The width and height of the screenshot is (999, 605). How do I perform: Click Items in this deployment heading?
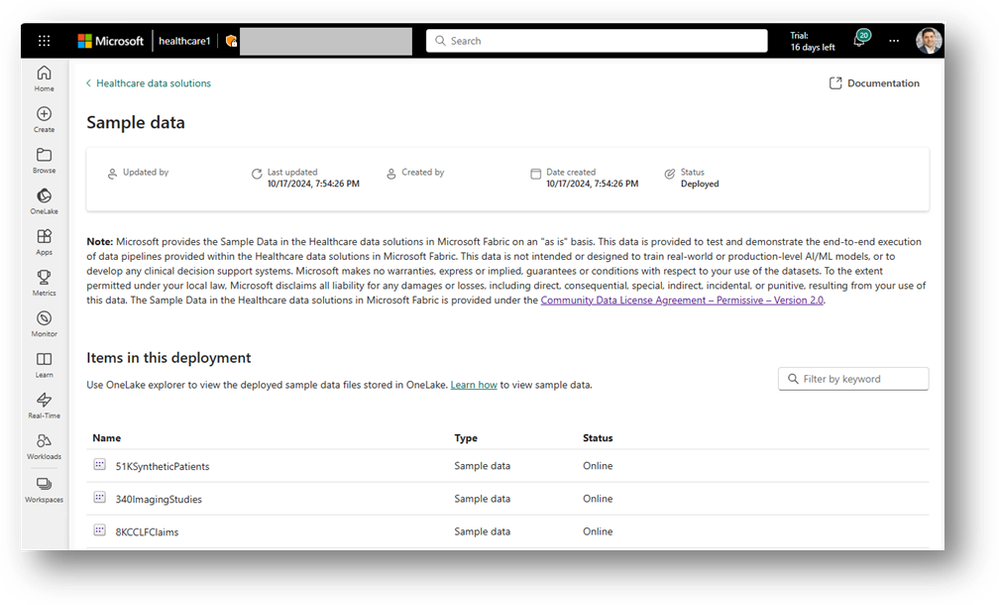(x=169, y=358)
